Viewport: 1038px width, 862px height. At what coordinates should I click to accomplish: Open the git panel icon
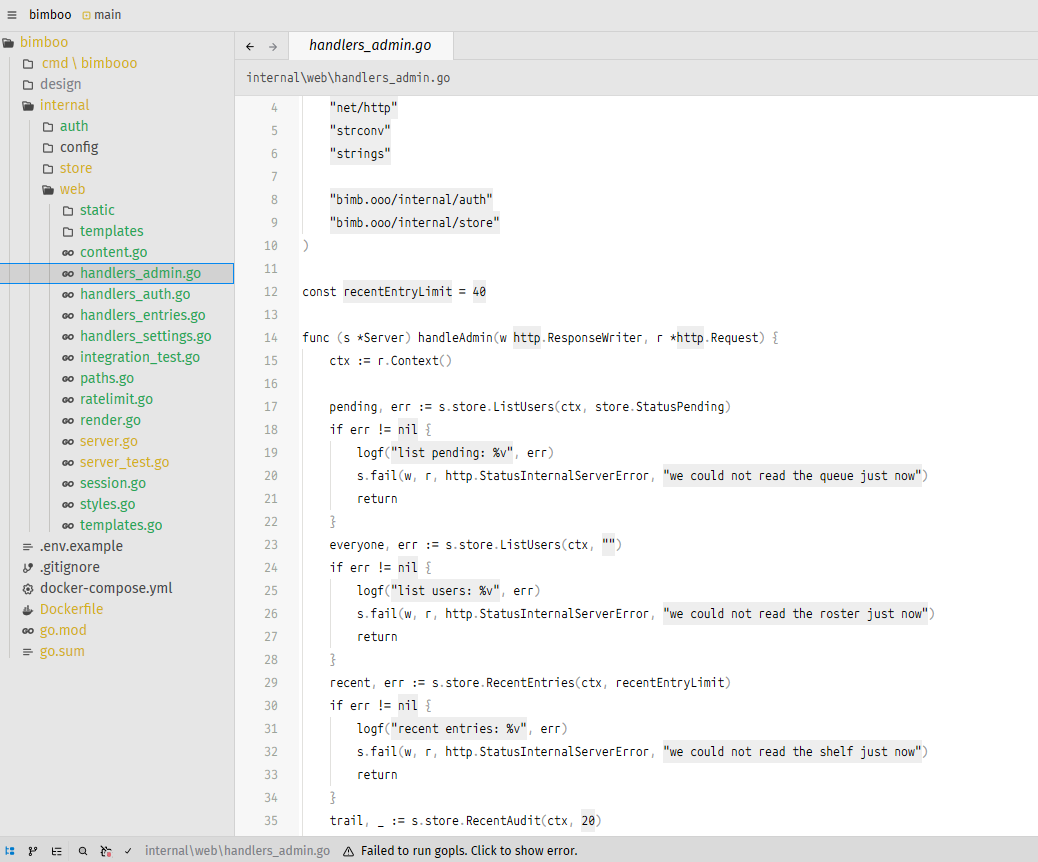[32, 851]
